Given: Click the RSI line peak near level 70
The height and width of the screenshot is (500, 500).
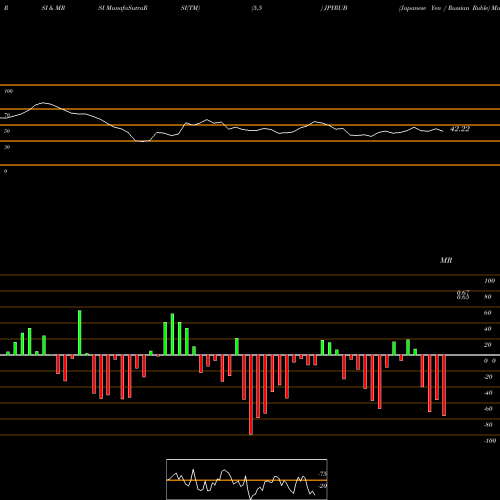Looking at the screenshot, I should click(43, 103).
